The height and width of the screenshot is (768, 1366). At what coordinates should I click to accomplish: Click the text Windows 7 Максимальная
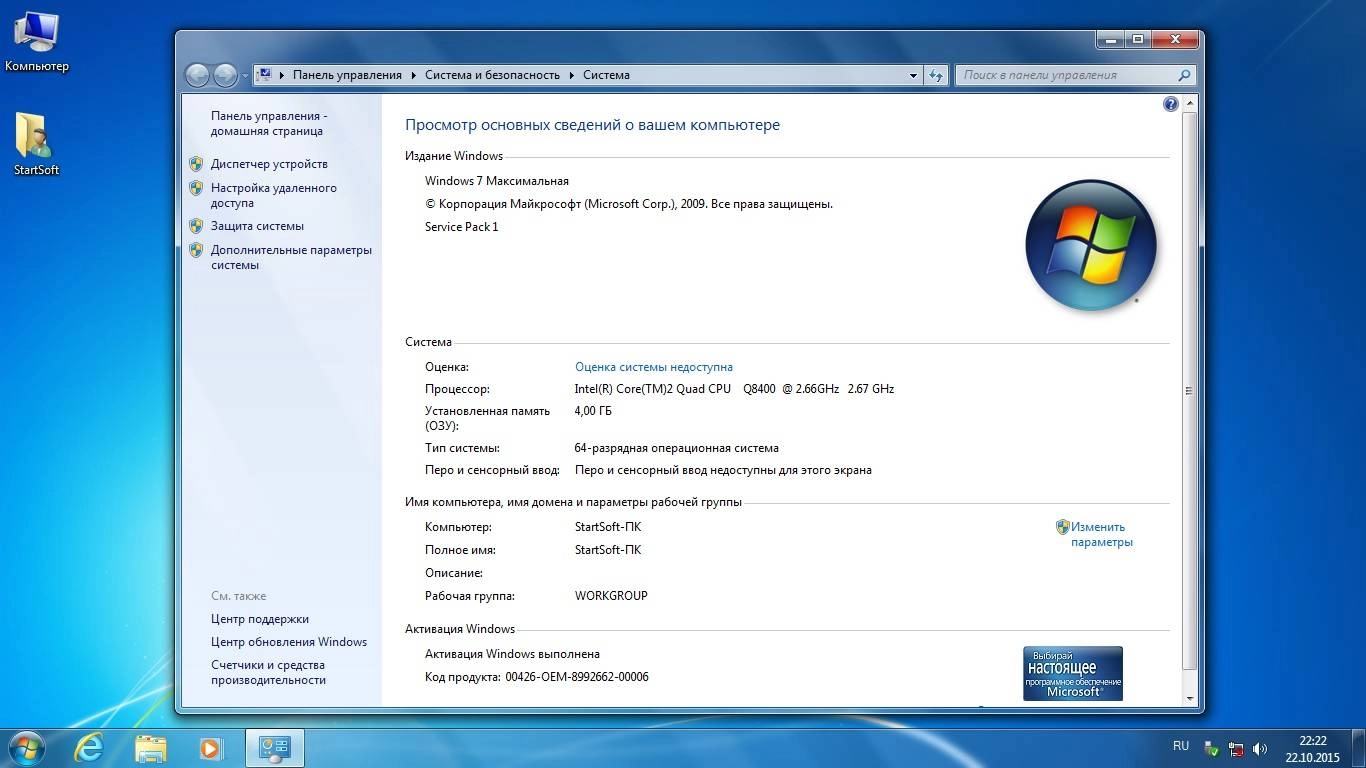click(x=497, y=181)
